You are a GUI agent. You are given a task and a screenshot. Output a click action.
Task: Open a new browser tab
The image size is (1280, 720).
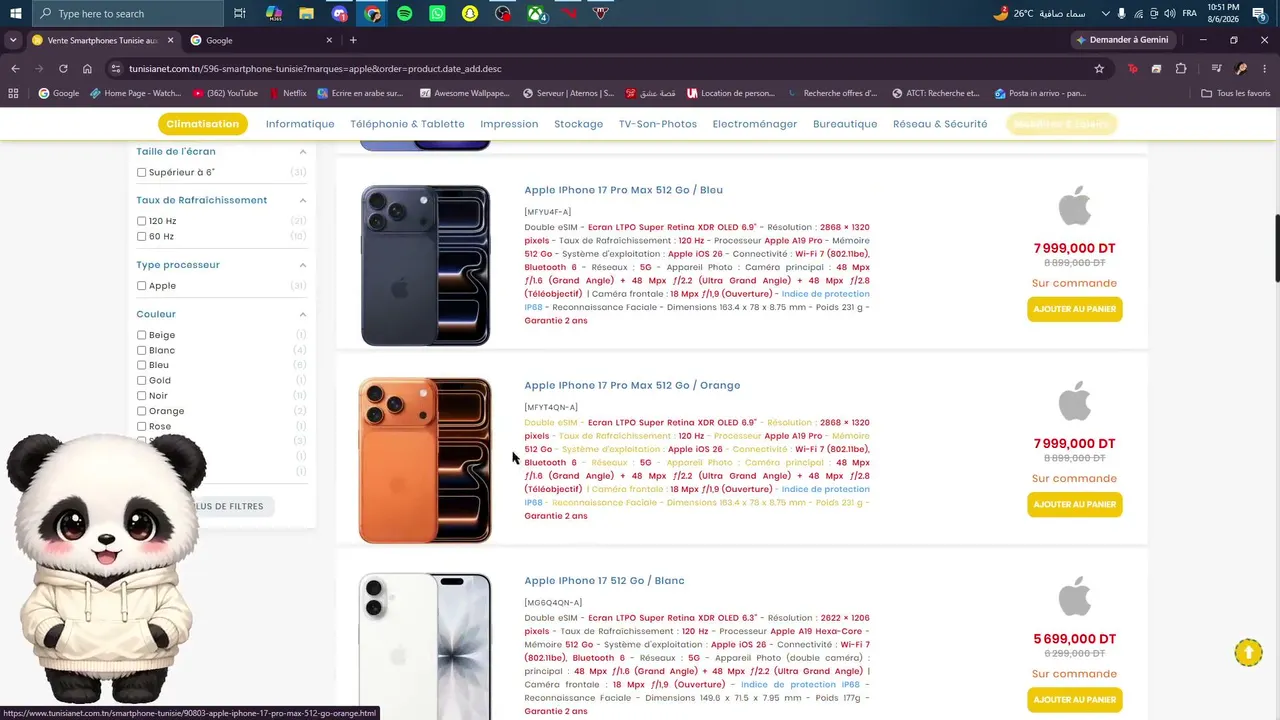[353, 40]
